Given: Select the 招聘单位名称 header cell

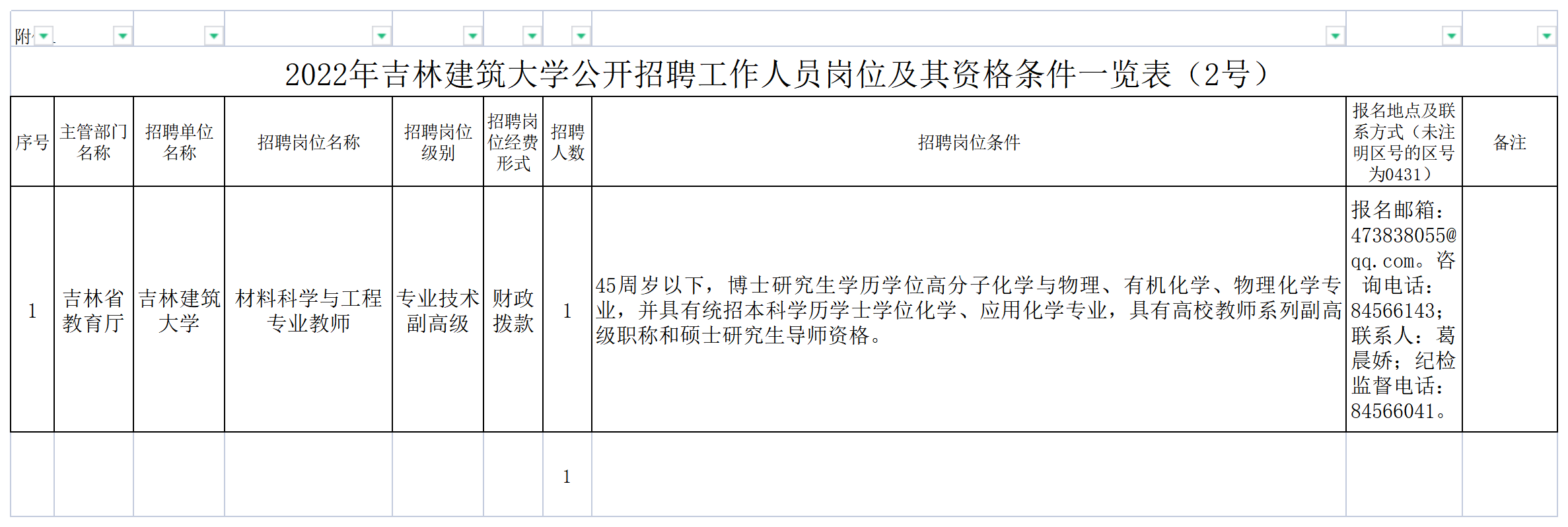Looking at the screenshot, I should click(179, 142).
